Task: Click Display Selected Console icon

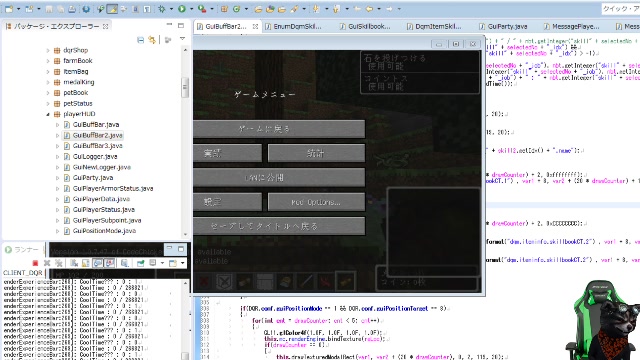Action: (x=153, y=263)
